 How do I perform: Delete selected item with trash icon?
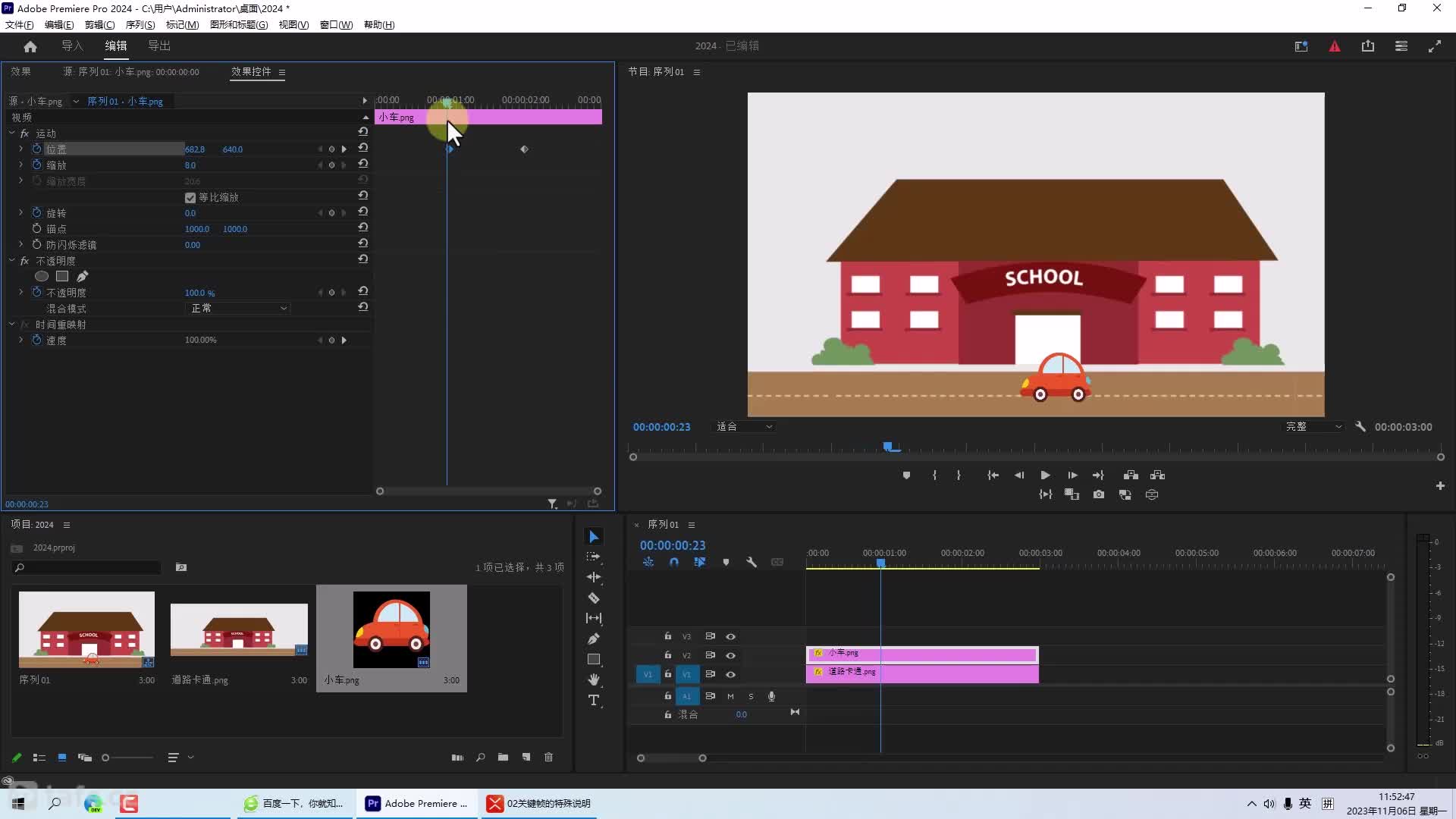(549, 758)
